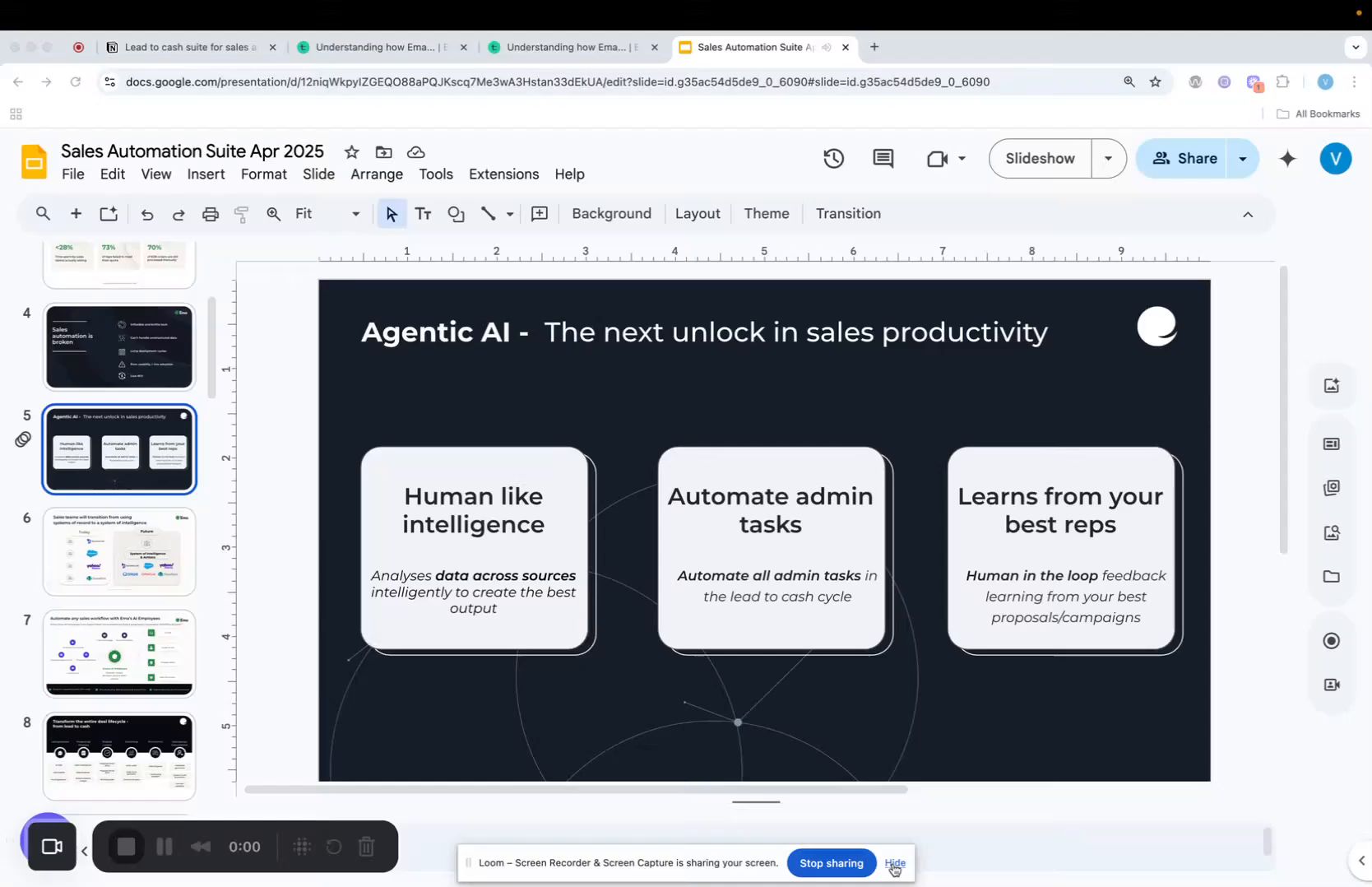Click the Undo icon in the toolbar

(x=146, y=213)
